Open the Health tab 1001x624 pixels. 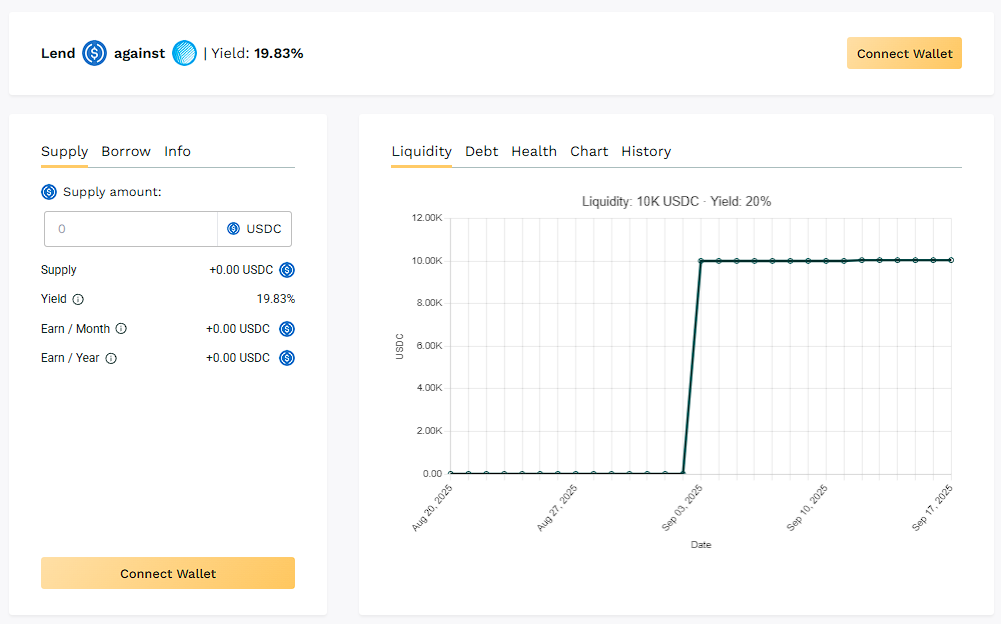(x=534, y=152)
